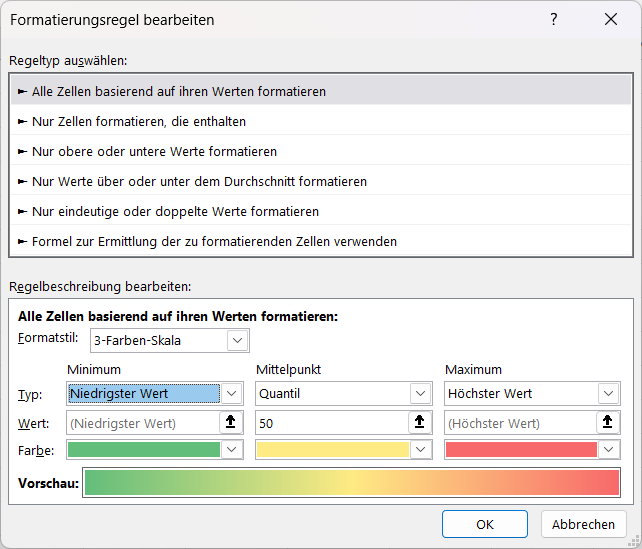Open the yellow Mittelpunkt color dropdown
The image size is (642, 549).
pyautogui.click(x=420, y=450)
